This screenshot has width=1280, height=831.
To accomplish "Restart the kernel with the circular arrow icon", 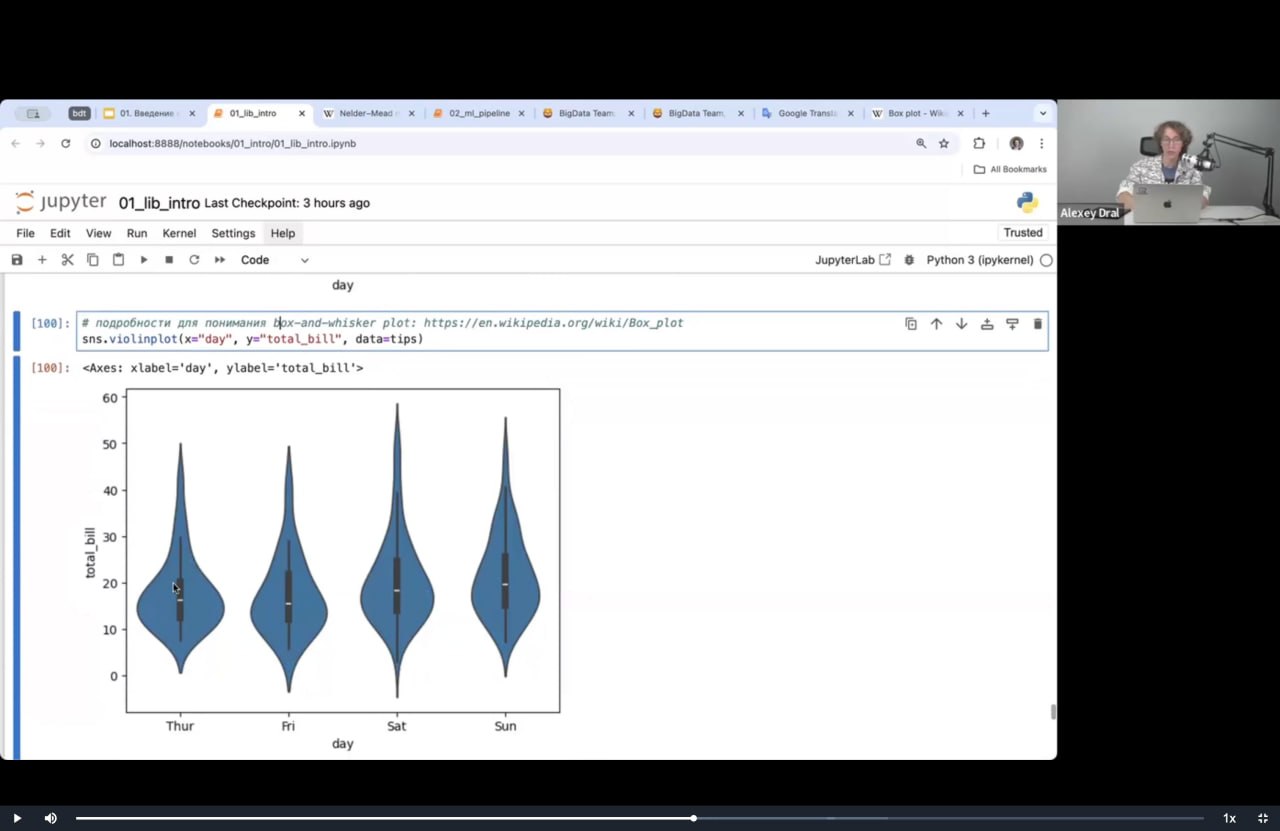I will tap(194, 260).
